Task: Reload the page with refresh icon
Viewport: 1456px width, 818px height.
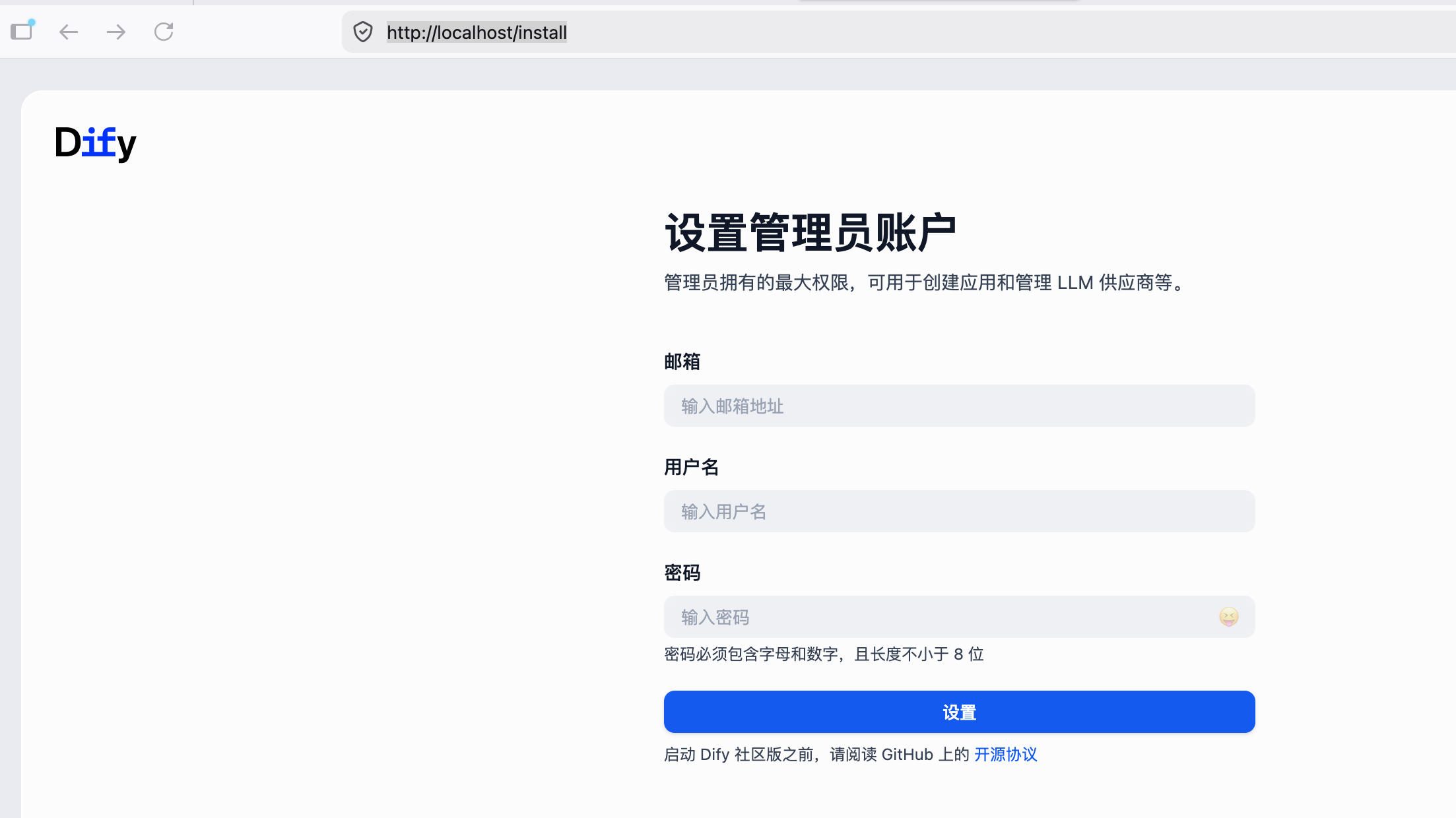Action: pyautogui.click(x=164, y=32)
